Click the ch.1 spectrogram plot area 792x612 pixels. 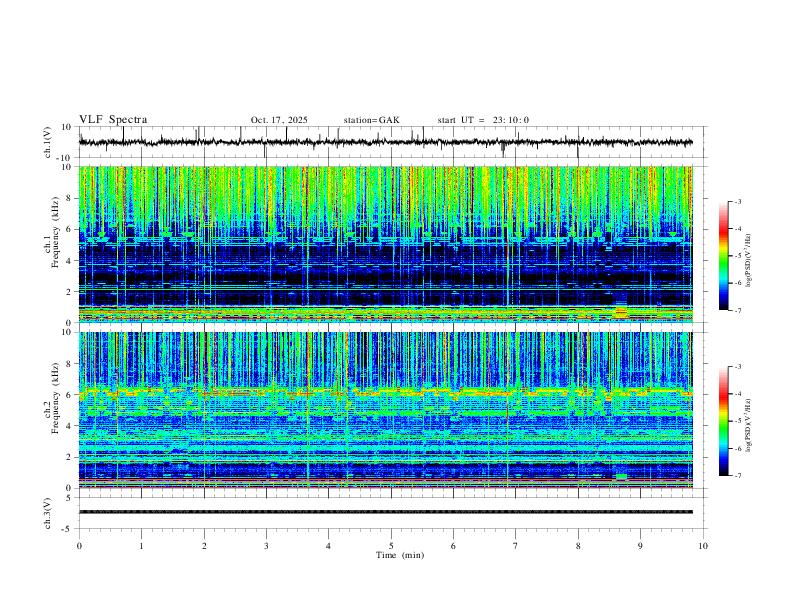[x=385, y=244]
